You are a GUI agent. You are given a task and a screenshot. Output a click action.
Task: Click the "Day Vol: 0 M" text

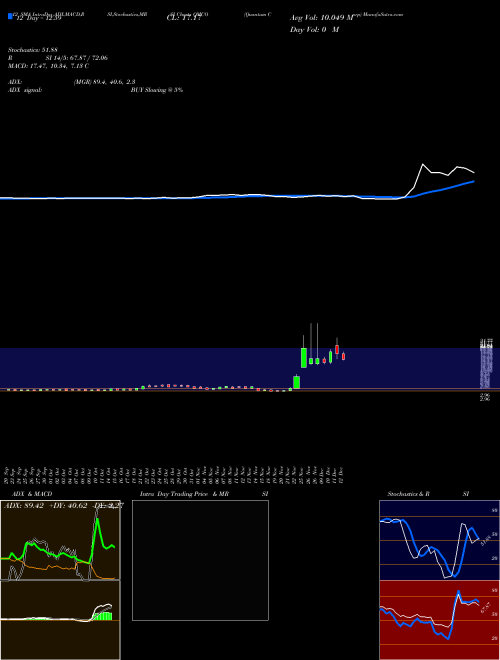[x=314, y=30]
